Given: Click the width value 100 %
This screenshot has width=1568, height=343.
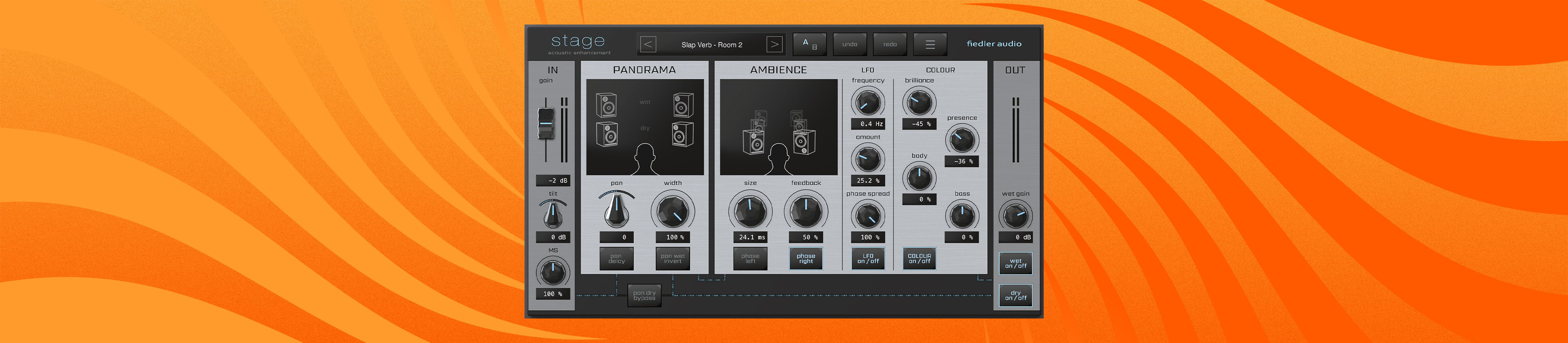Looking at the screenshot, I should click(673, 237).
